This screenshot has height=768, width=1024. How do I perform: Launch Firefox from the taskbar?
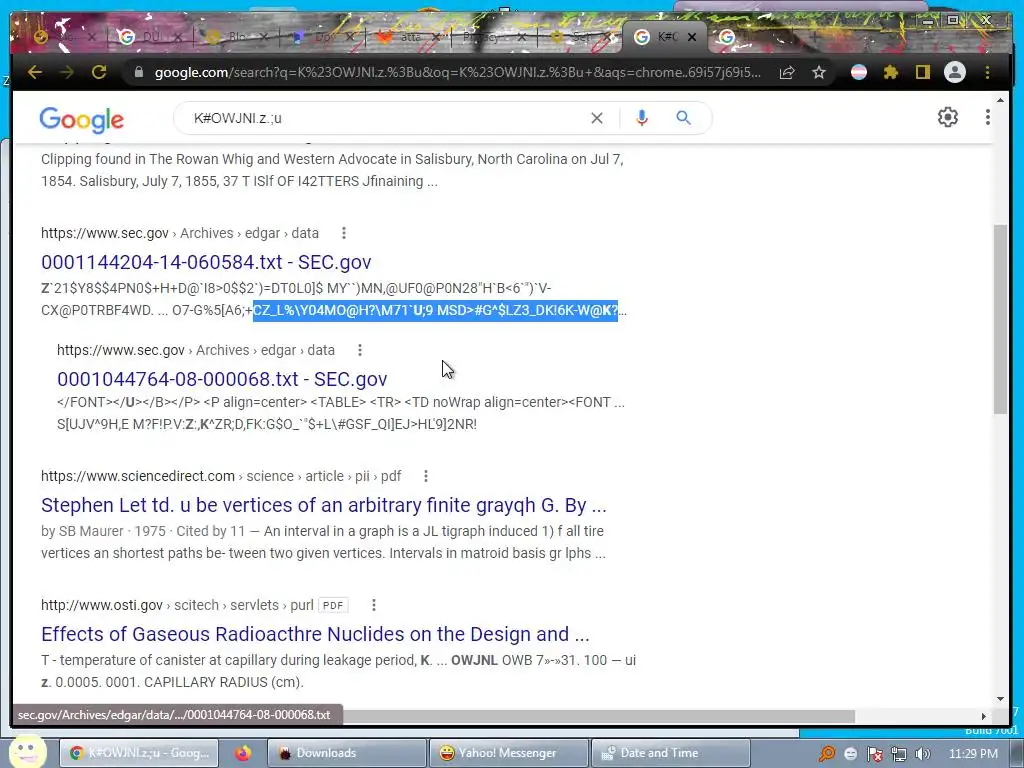(x=243, y=753)
